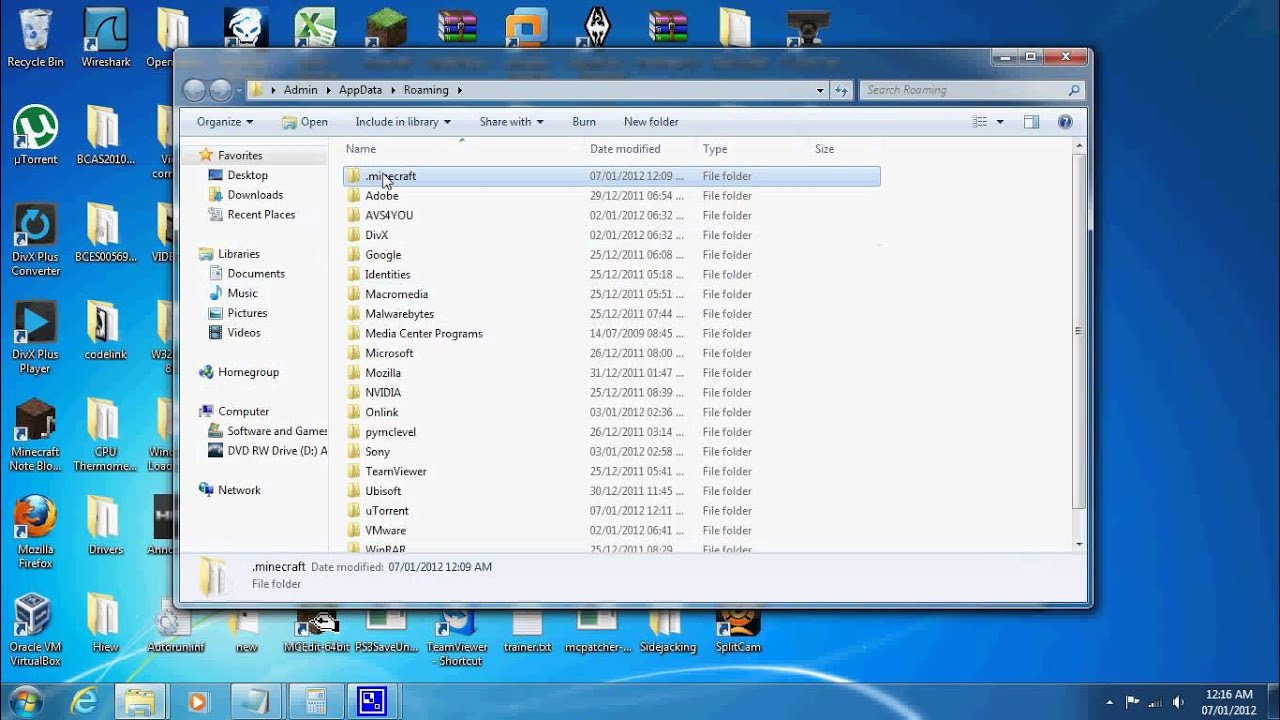Click the Explorer Forward button
This screenshot has height=720, width=1280.
coord(220,90)
